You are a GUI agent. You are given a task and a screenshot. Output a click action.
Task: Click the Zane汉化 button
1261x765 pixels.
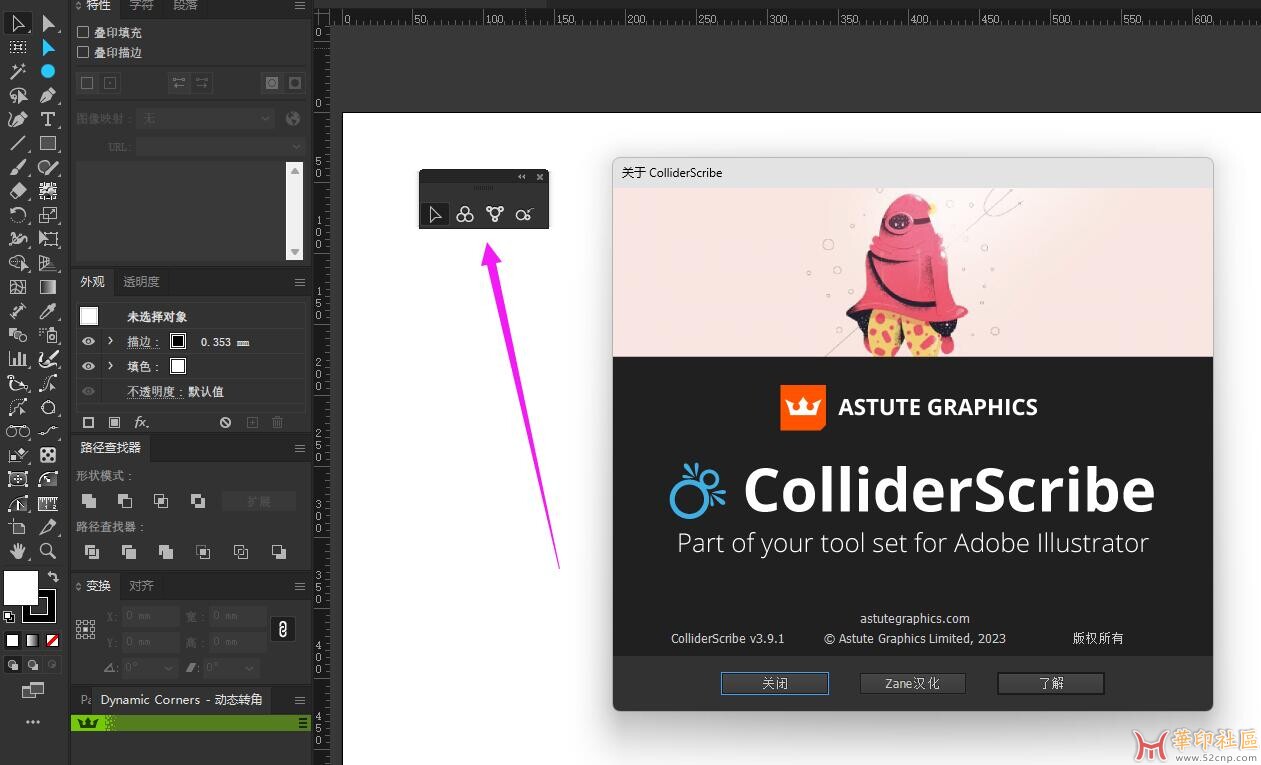pos(913,683)
